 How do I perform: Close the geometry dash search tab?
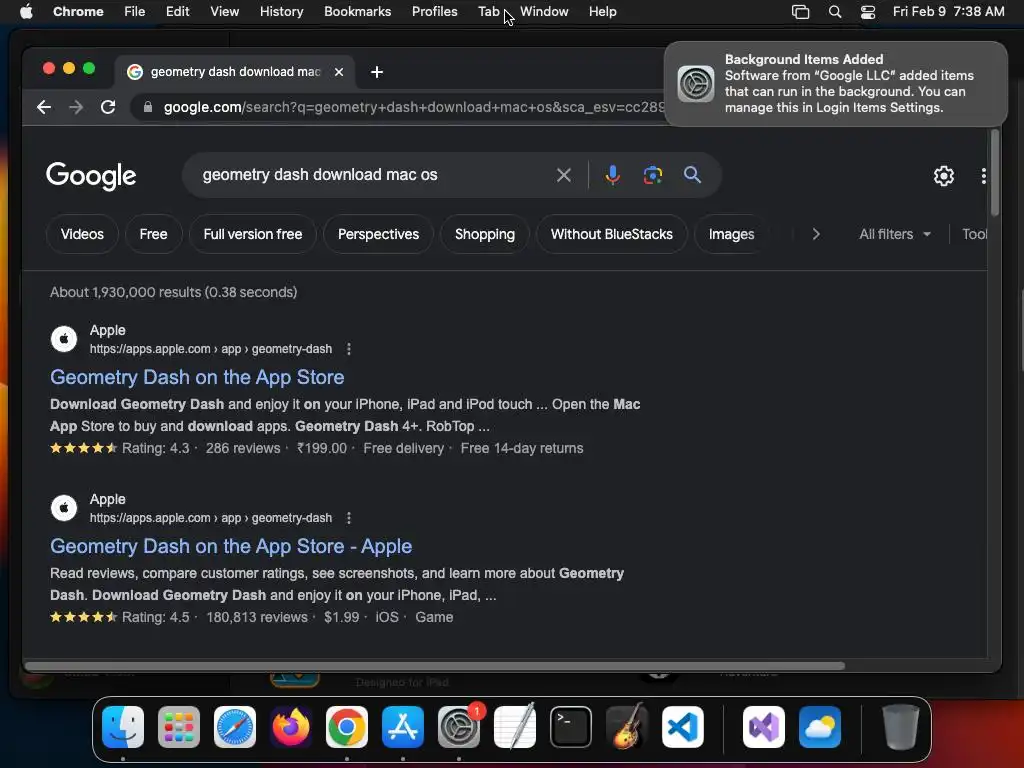[x=339, y=72]
